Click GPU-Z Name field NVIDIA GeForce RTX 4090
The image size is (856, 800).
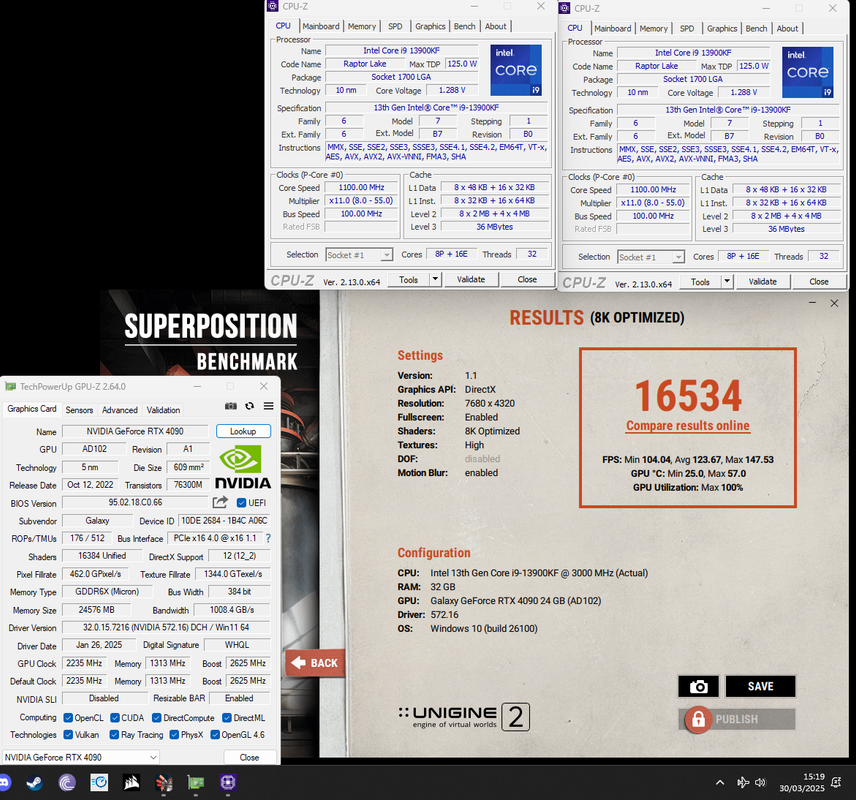(x=135, y=431)
